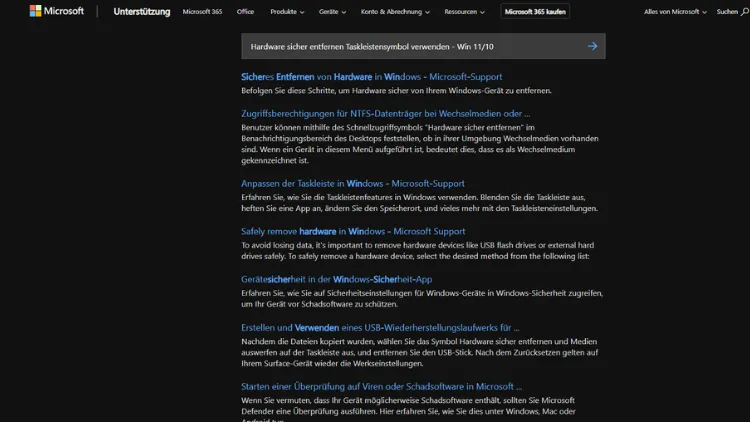Open Starten einer Überprüfung auf Viren result
Image resolution: width=750 pixels, height=422 pixels.
381,387
